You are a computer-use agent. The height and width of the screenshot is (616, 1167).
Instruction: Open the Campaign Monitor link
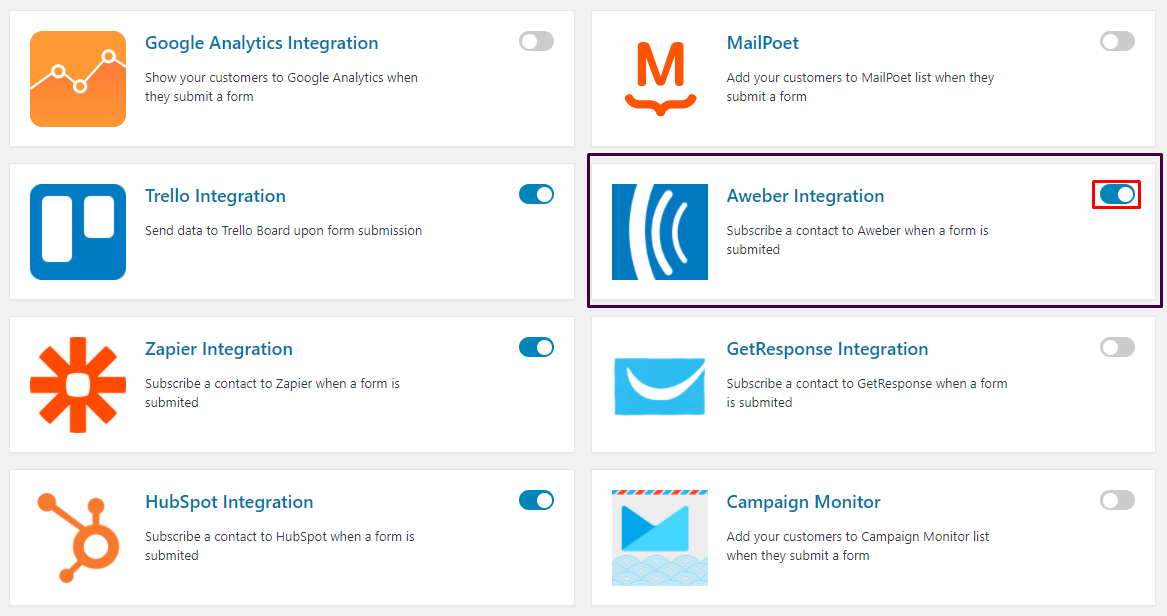click(x=803, y=502)
